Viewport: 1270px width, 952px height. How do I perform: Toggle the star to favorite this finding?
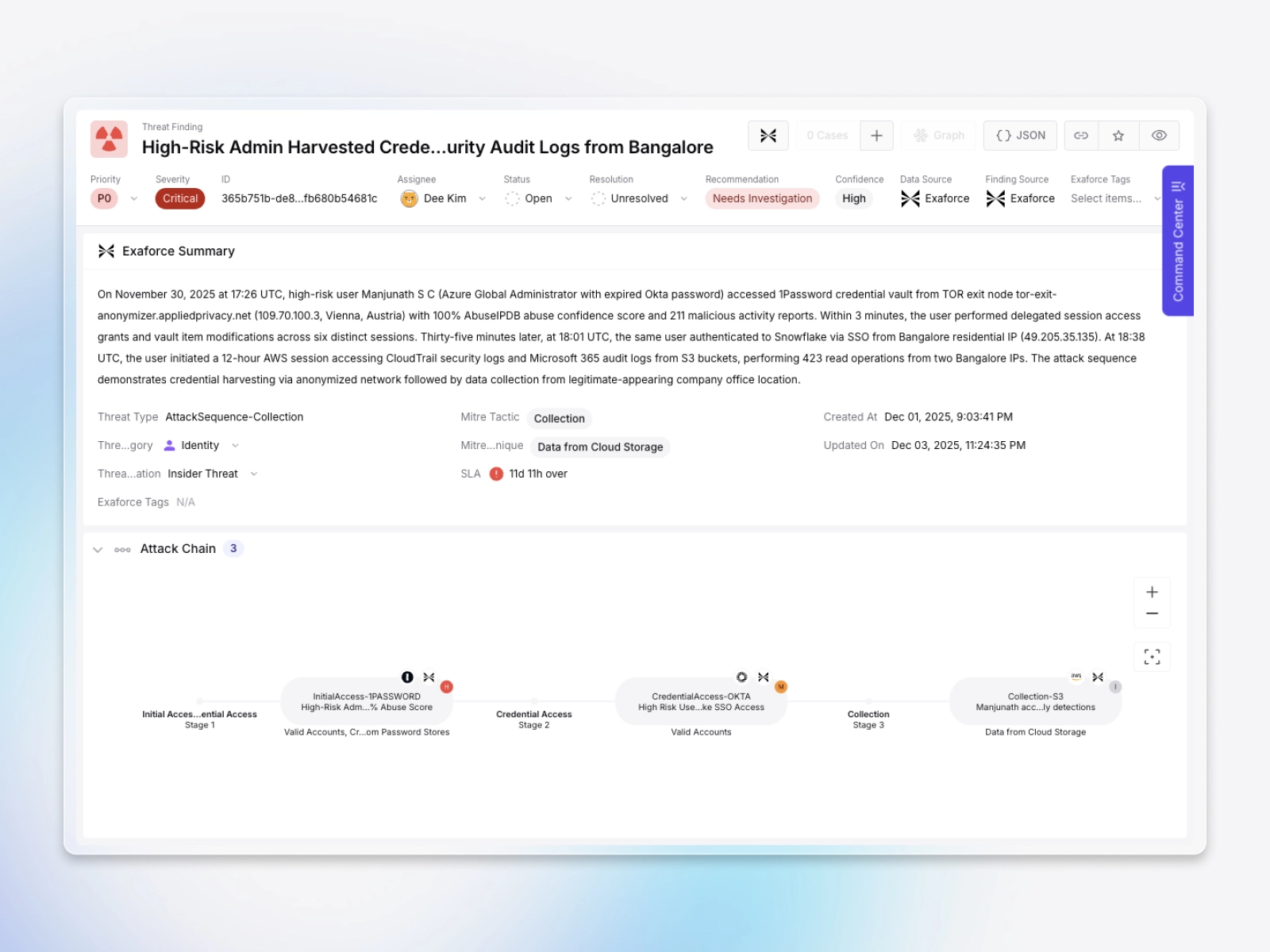coord(1118,135)
